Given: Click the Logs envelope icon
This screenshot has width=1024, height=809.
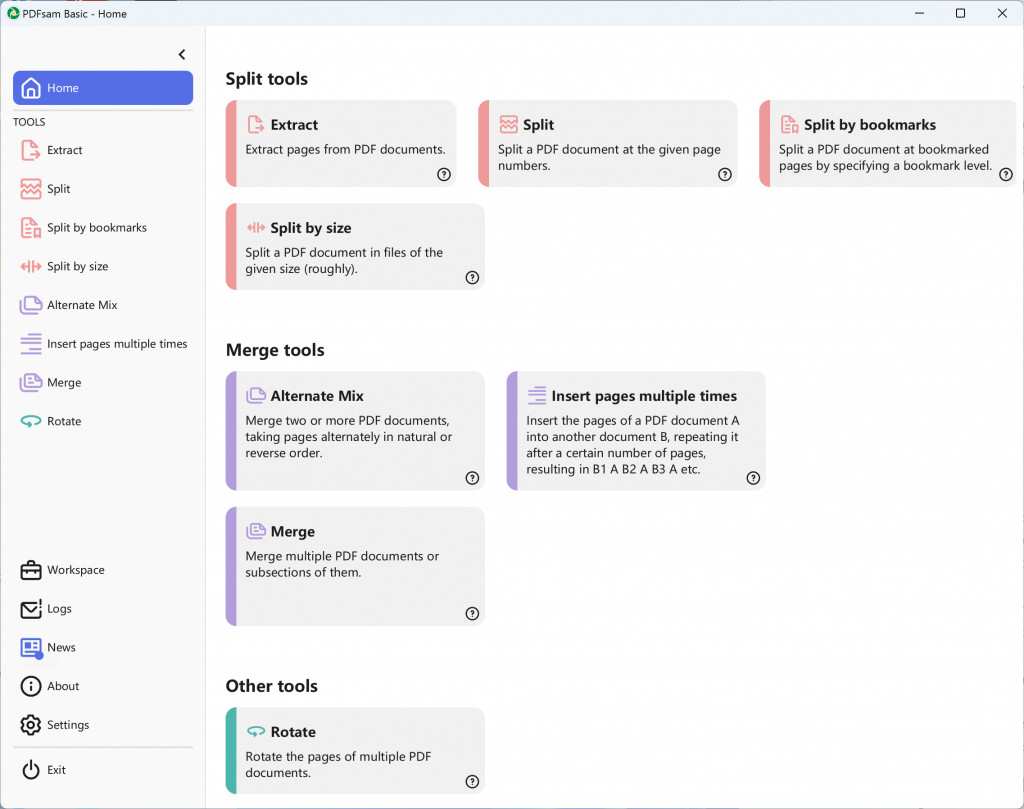Looking at the screenshot, I should pos(31,609).
